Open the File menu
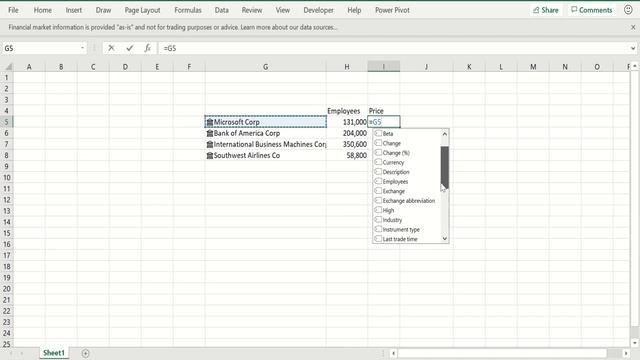 coord(13,10)
